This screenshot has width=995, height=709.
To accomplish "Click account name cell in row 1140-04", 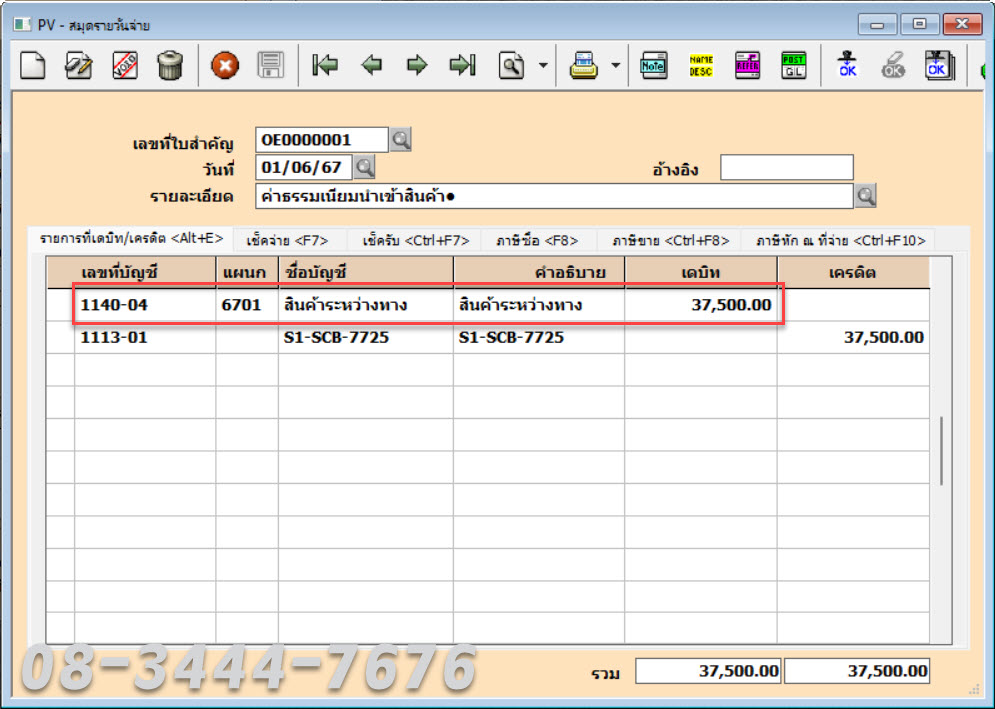I will (366, 305).
